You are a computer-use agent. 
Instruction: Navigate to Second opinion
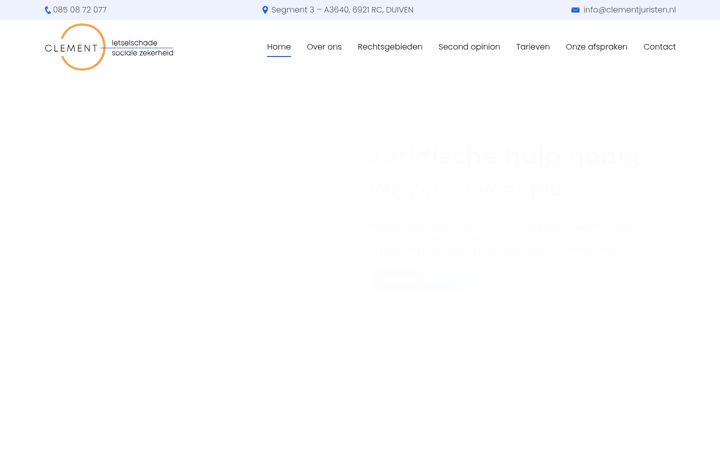point(469,47)
